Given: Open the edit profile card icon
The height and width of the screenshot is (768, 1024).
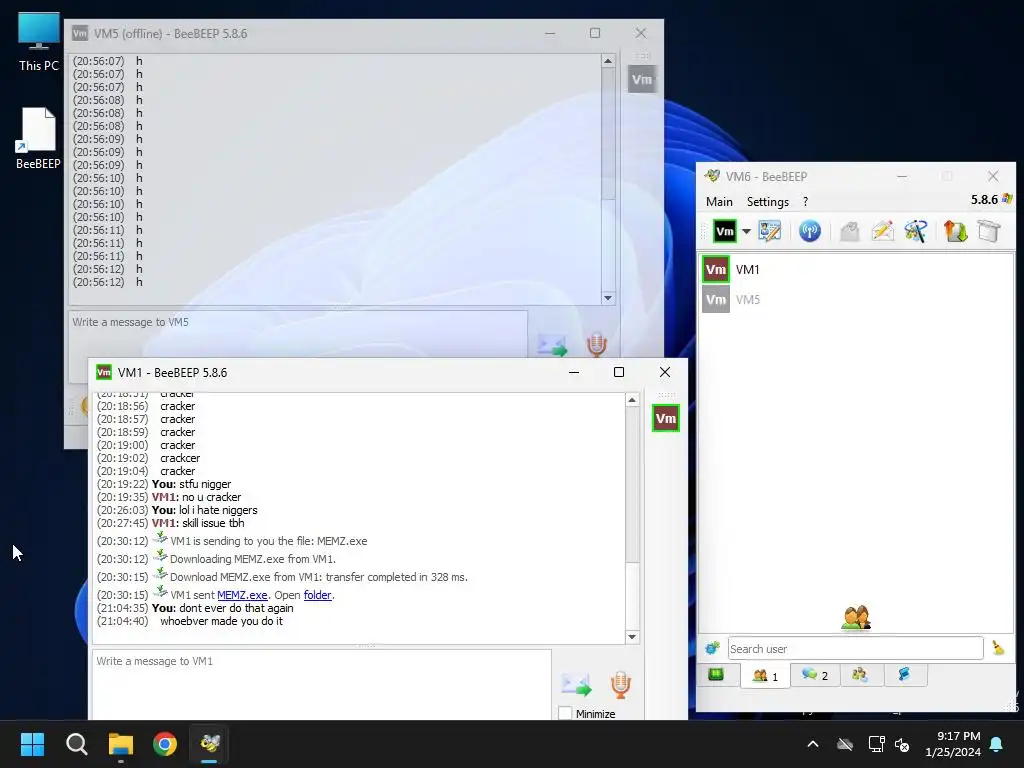Looking at the screenshot, I should tap(770, 231).
